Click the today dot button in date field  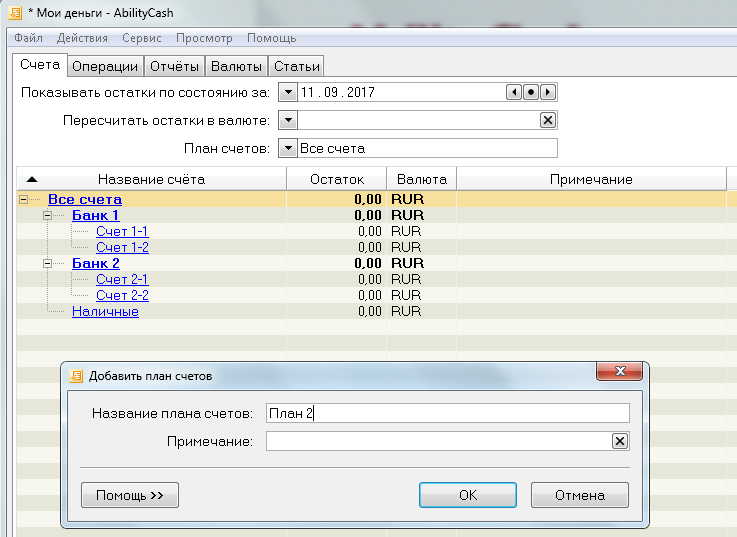click(x=531, y=92)
